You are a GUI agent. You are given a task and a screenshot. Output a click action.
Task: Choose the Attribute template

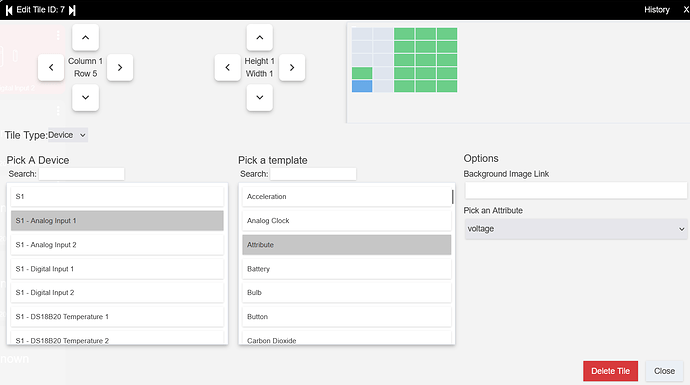[x=347, y=245]
